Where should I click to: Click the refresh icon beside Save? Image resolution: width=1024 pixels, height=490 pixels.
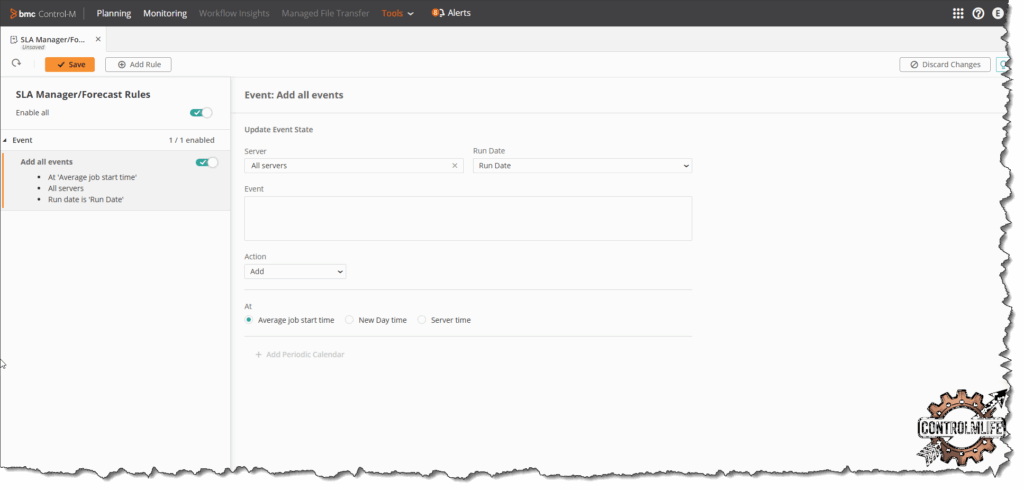pos(16,64)
